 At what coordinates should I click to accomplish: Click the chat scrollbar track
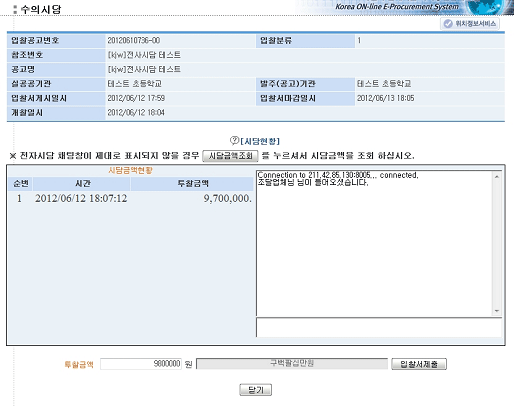coord(497,243)
